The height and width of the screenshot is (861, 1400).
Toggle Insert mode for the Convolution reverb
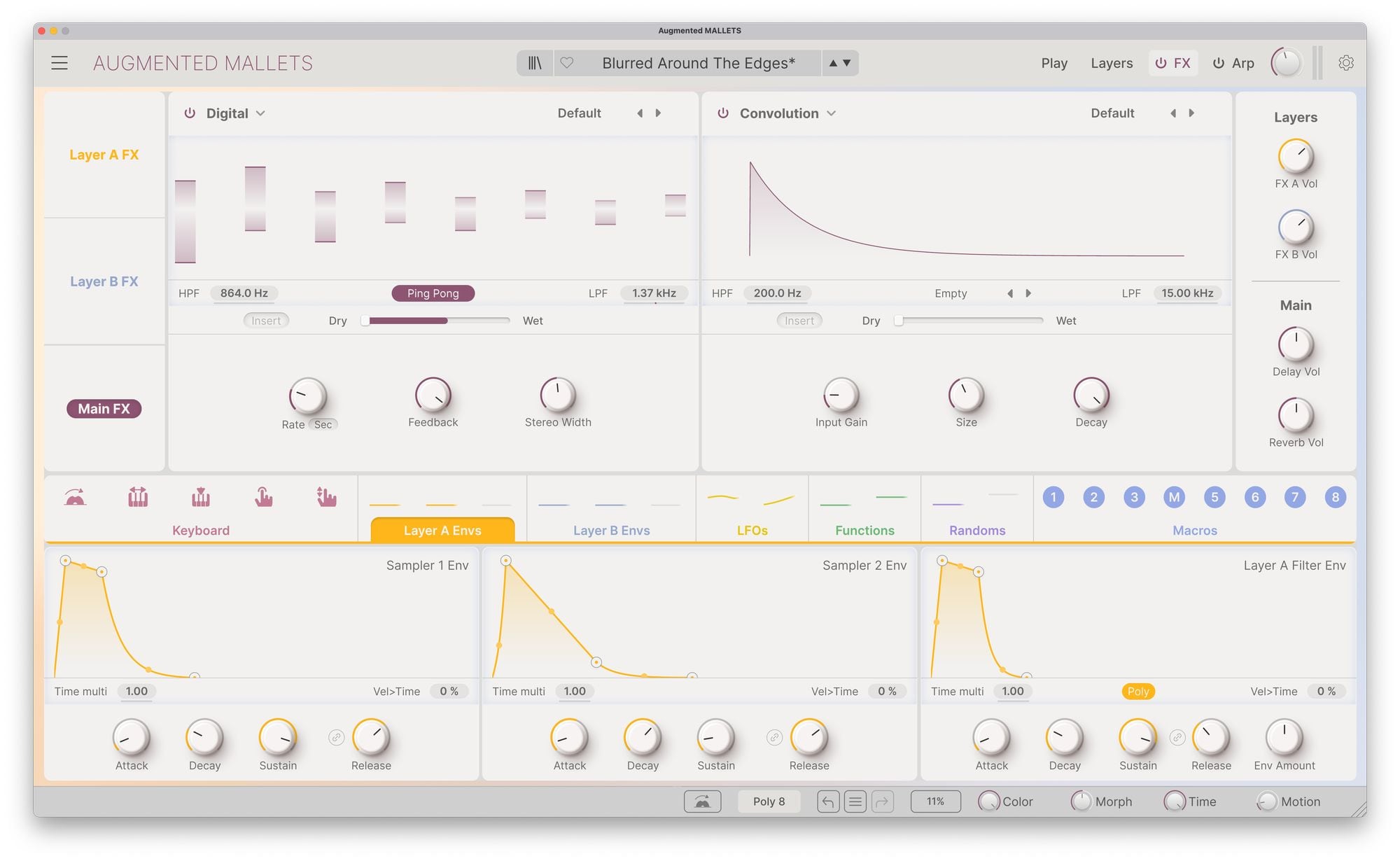click(799, 321)
